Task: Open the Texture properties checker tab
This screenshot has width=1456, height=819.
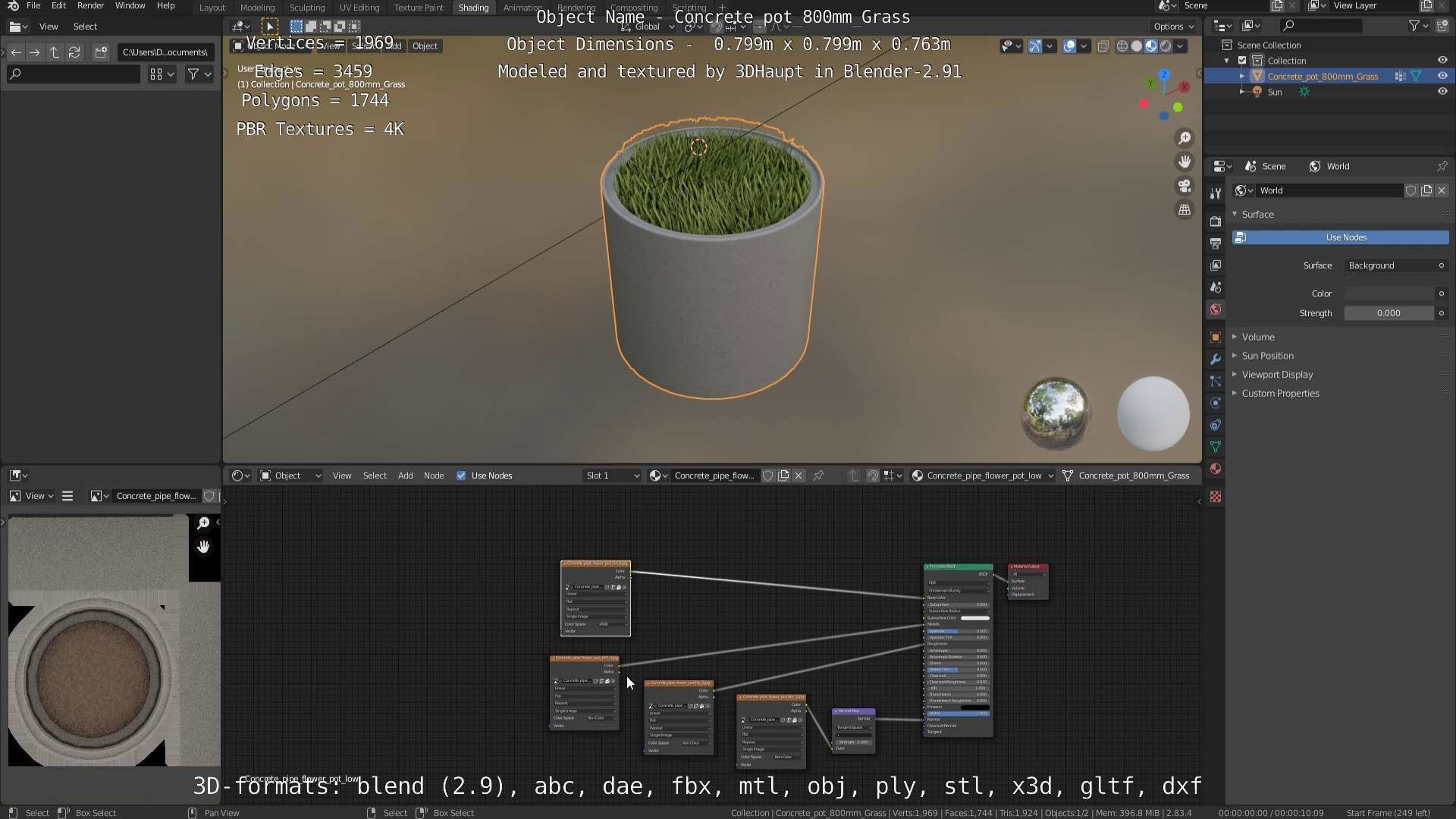Action: point(1216,497)
